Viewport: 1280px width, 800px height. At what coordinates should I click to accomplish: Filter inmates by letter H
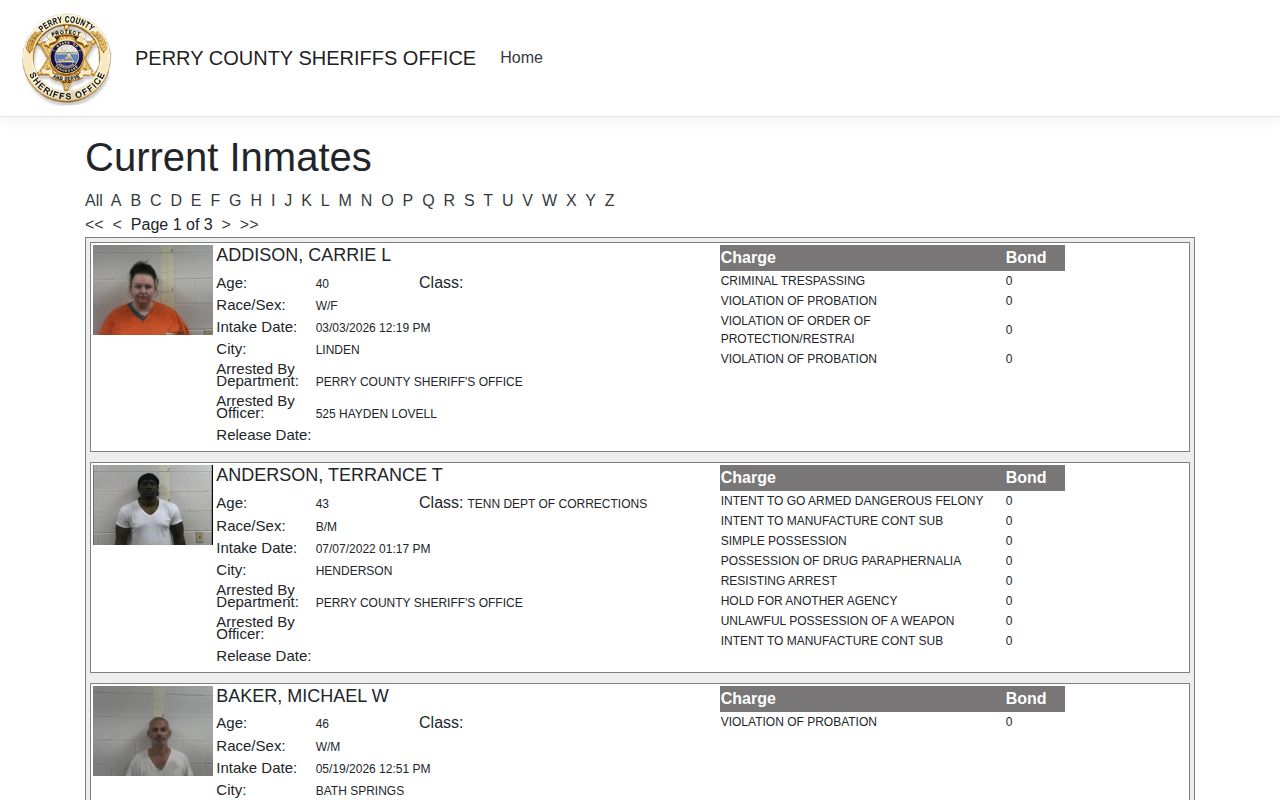click(256, 200)
